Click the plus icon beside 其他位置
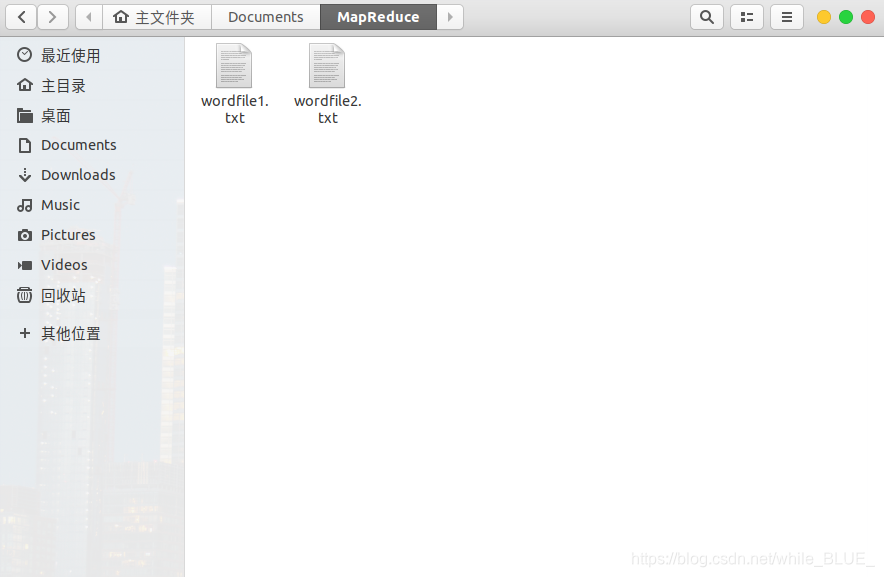The image size is (884, 577). pos(24,333)
